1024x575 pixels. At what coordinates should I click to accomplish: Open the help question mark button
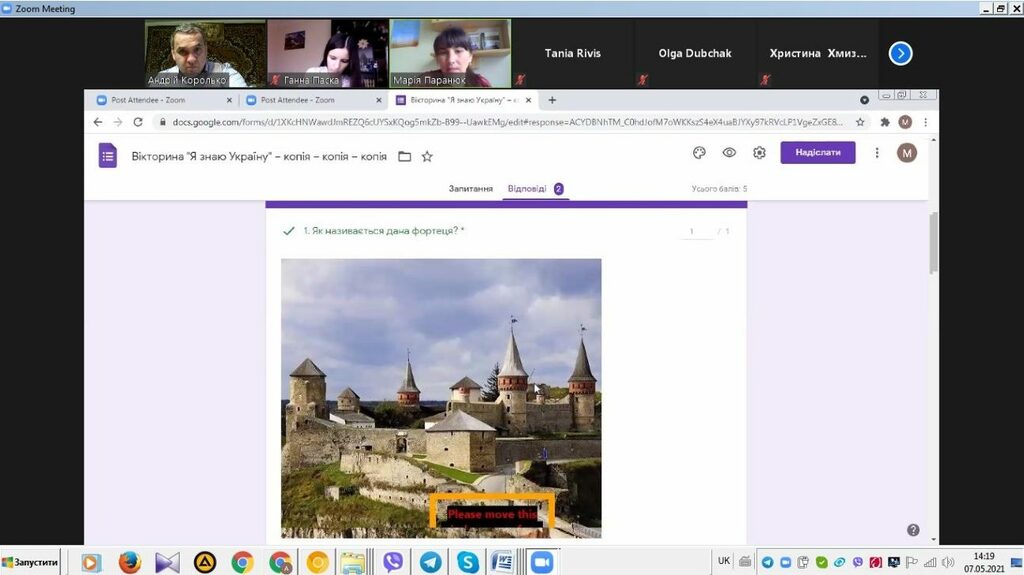point(913,530)
